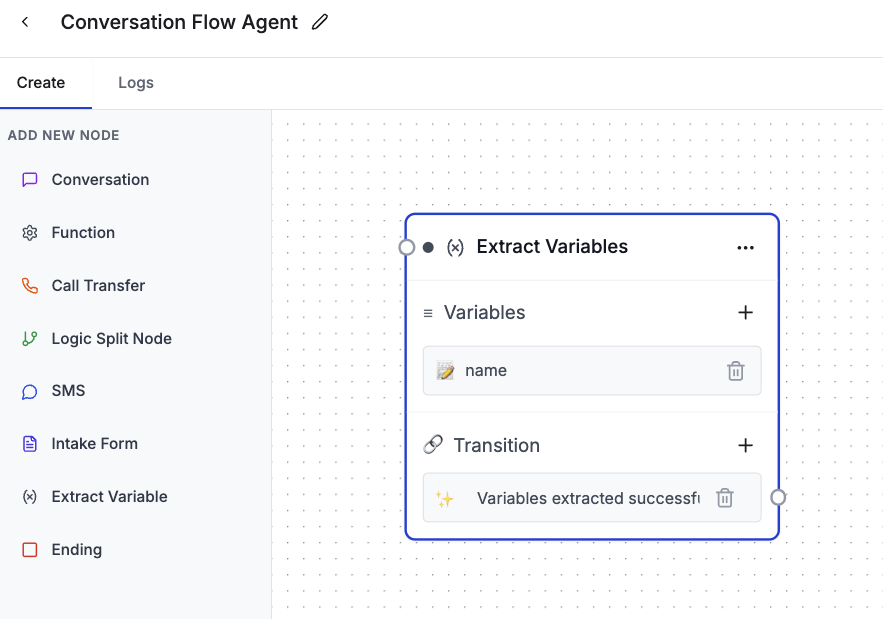Click the Variables section heading

coord(484,313)
